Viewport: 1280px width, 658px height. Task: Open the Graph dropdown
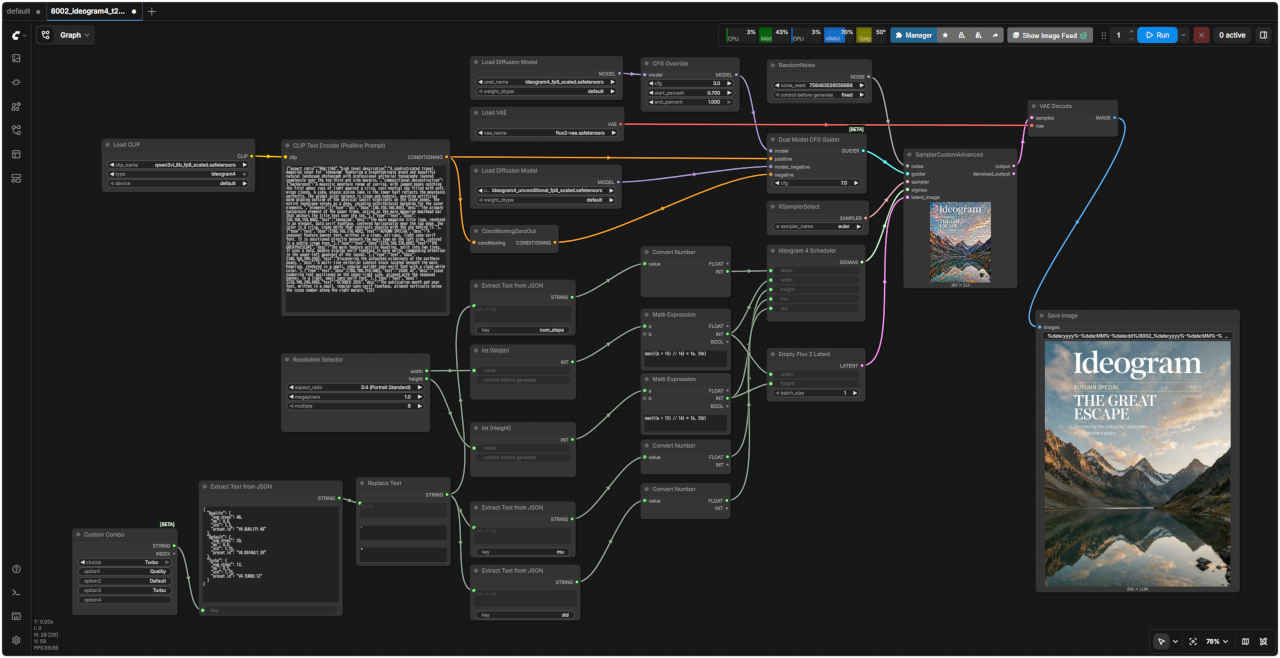[x=75, y=35]
